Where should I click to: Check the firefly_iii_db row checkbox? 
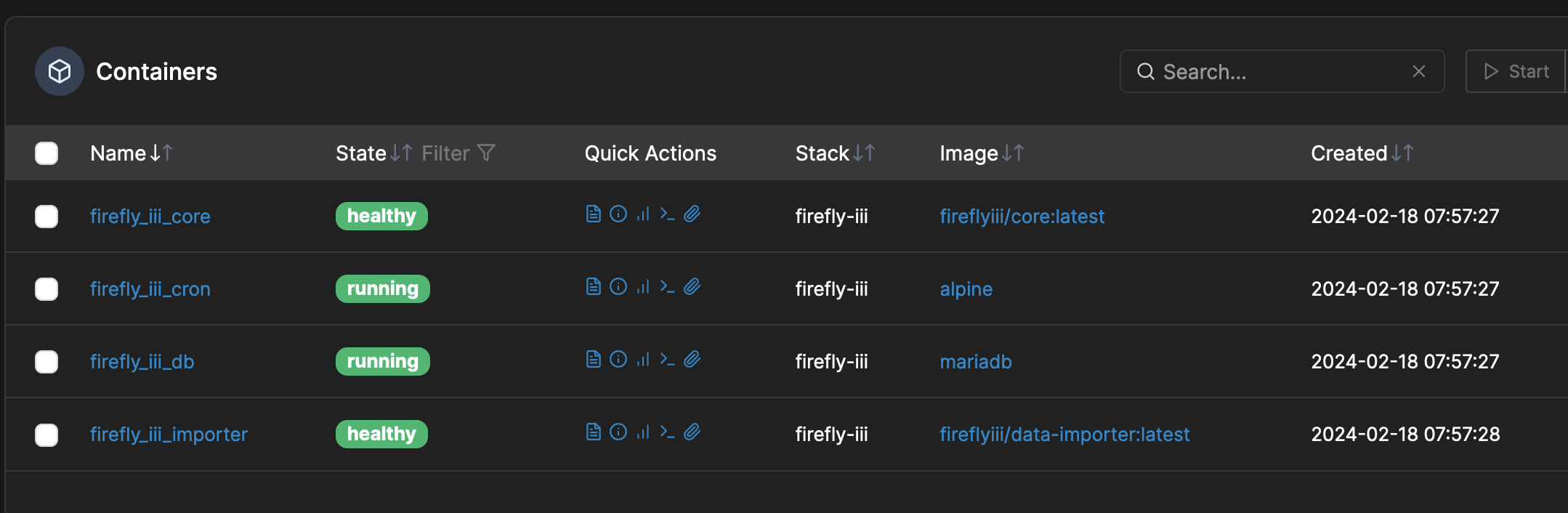tap(47, 362)
